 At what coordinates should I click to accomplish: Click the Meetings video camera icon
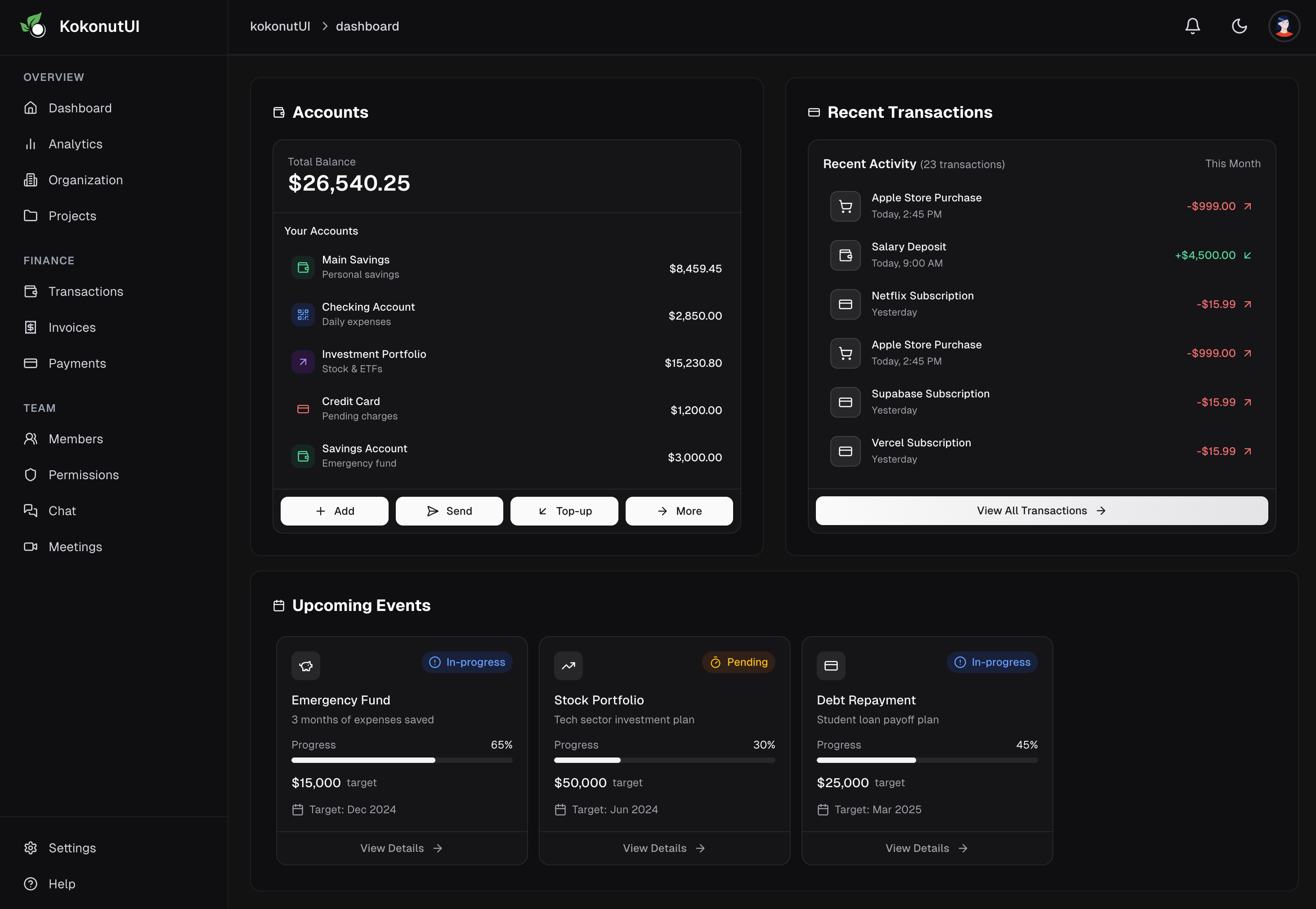(x=31, y=546)
